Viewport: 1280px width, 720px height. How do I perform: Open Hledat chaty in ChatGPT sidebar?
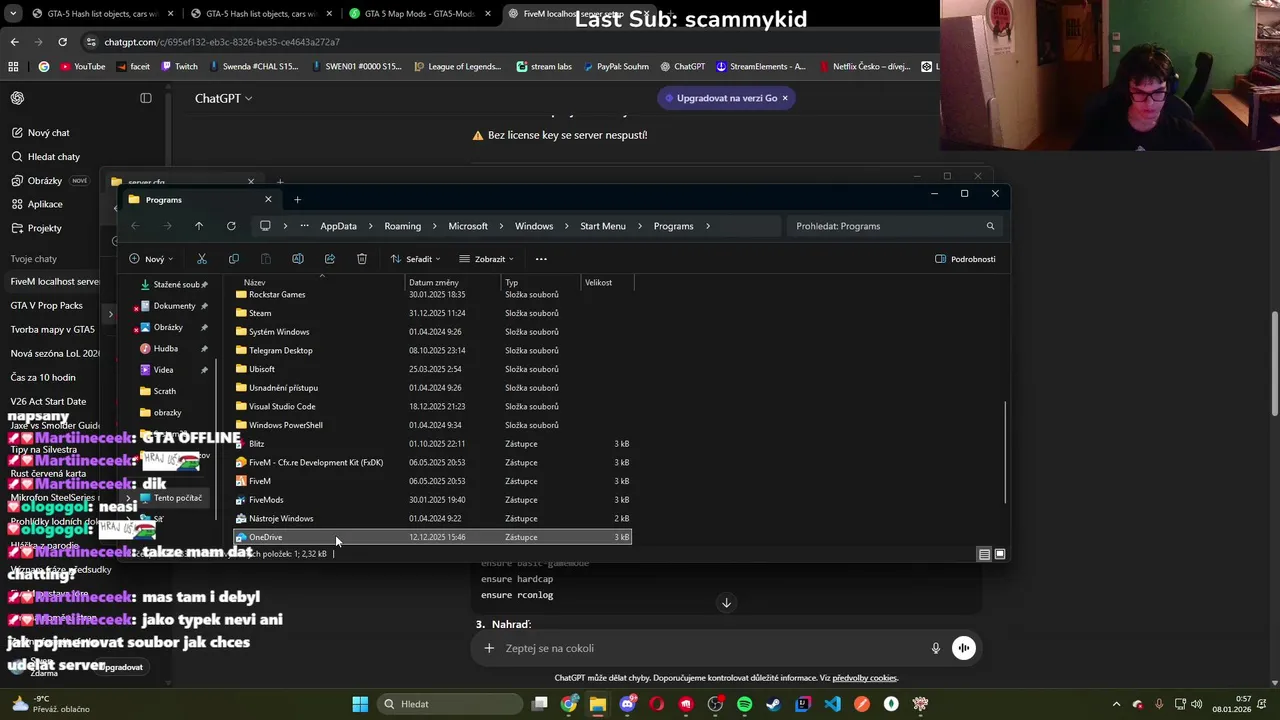(53, 157)
